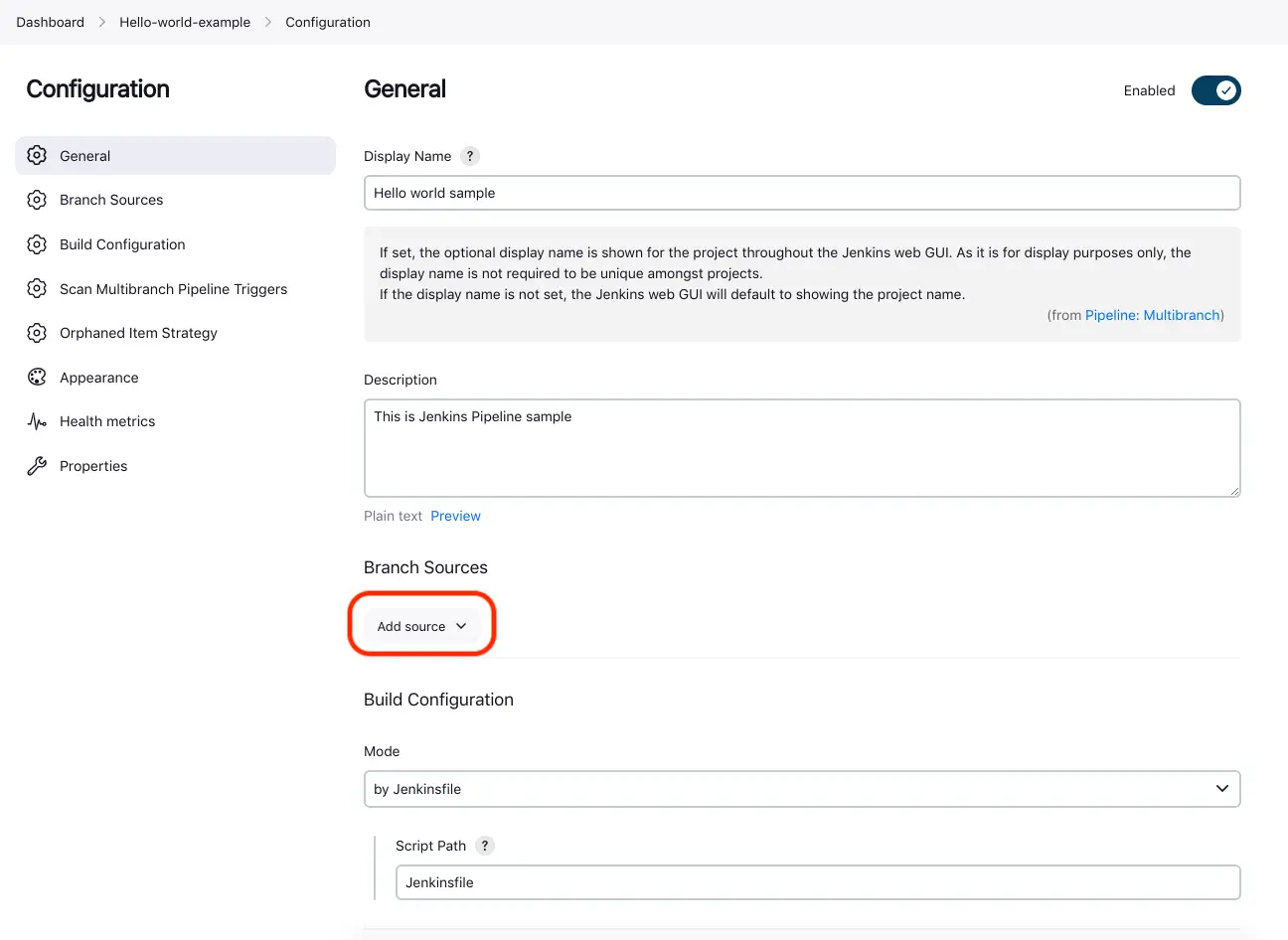Toggle the Enabled switch off
The width and height of the screenshot is (1288, 940).
click(1216, 90)
